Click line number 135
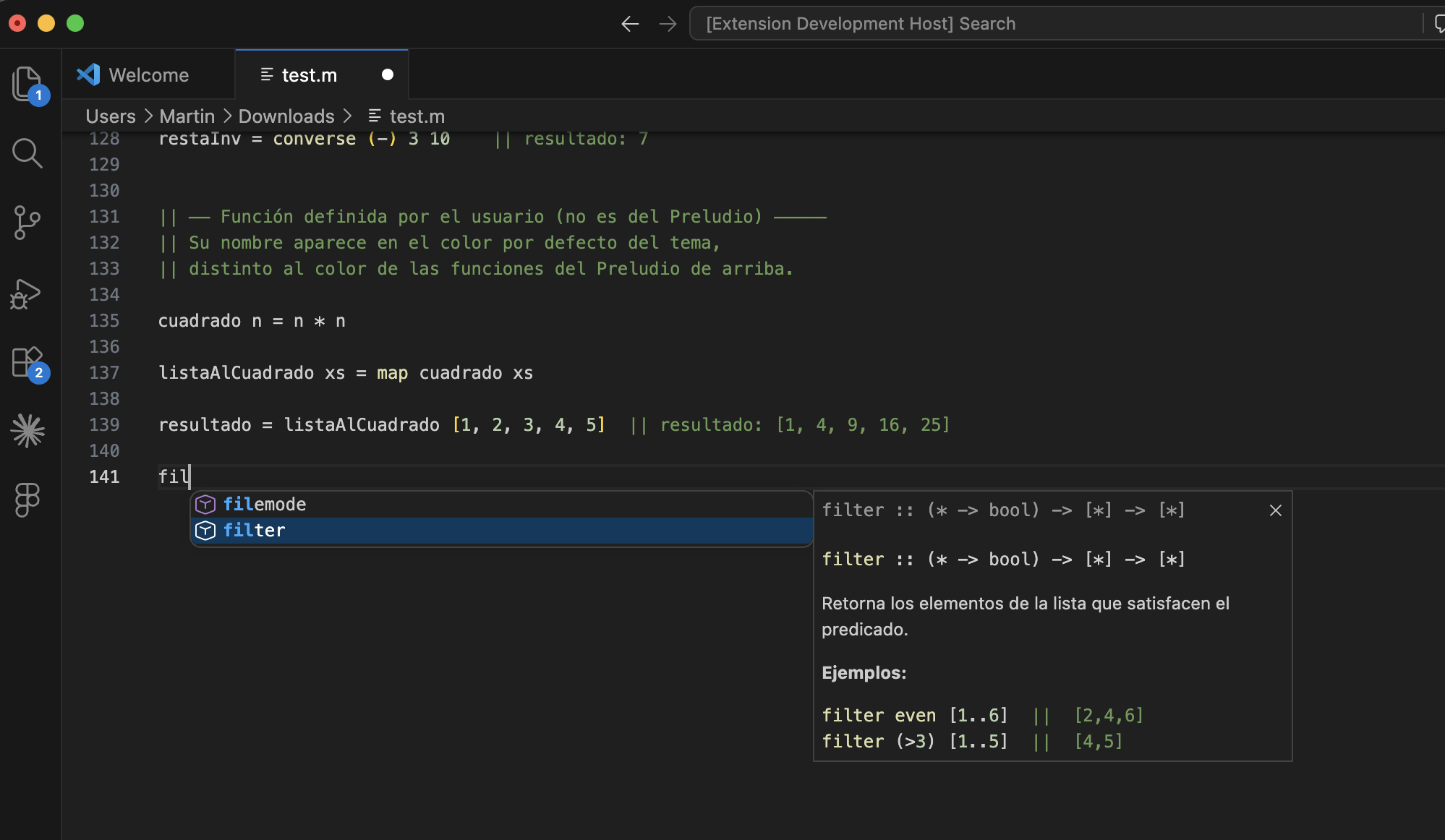The width and height of the screenshot is (1445, 840). (104, 320)
